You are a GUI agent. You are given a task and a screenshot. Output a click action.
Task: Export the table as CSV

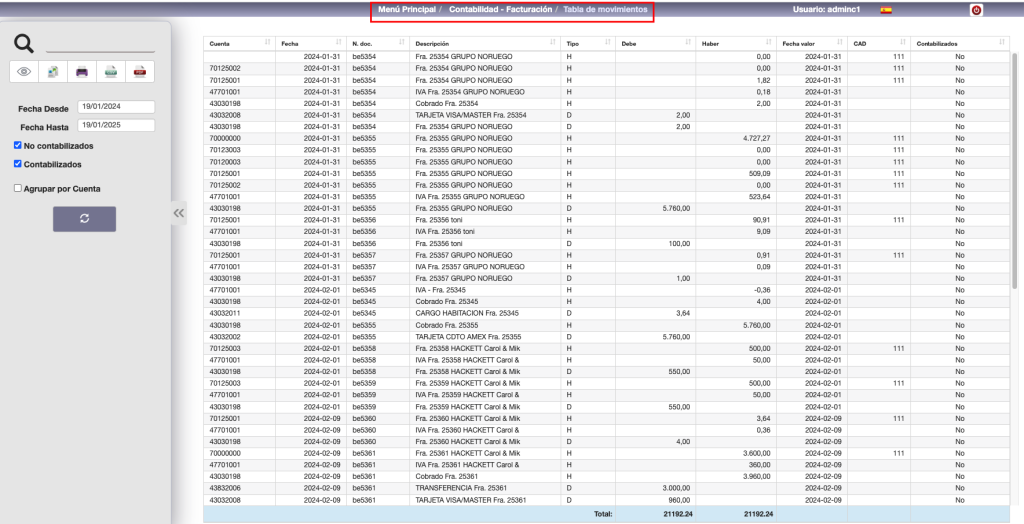click(x=112, y=71)
